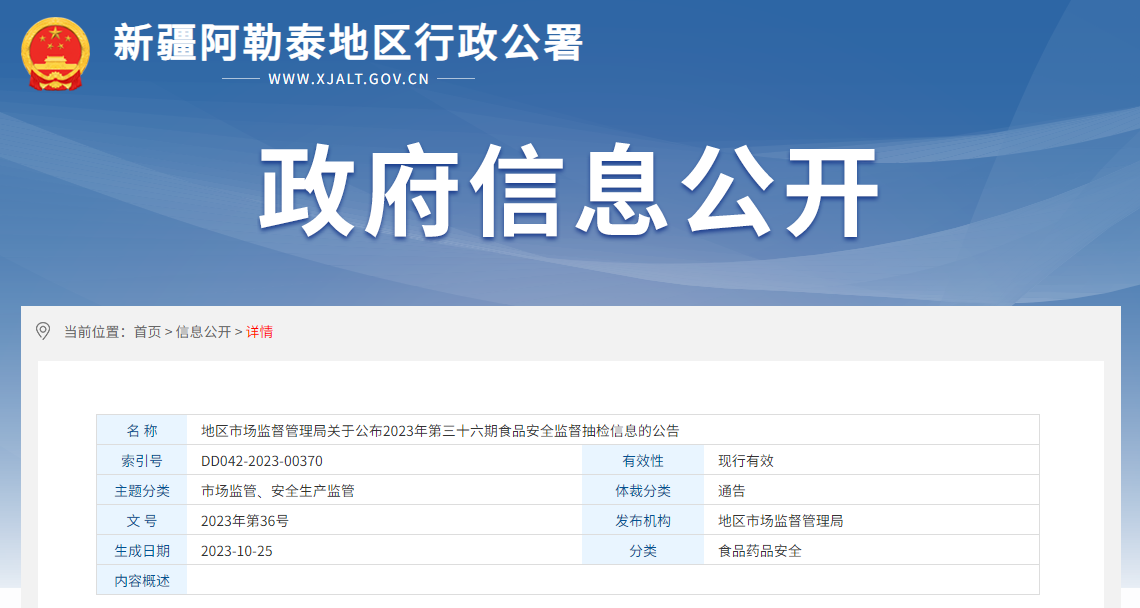
Task: Click the 食品药品安全 category value
Action: [760, 551]
